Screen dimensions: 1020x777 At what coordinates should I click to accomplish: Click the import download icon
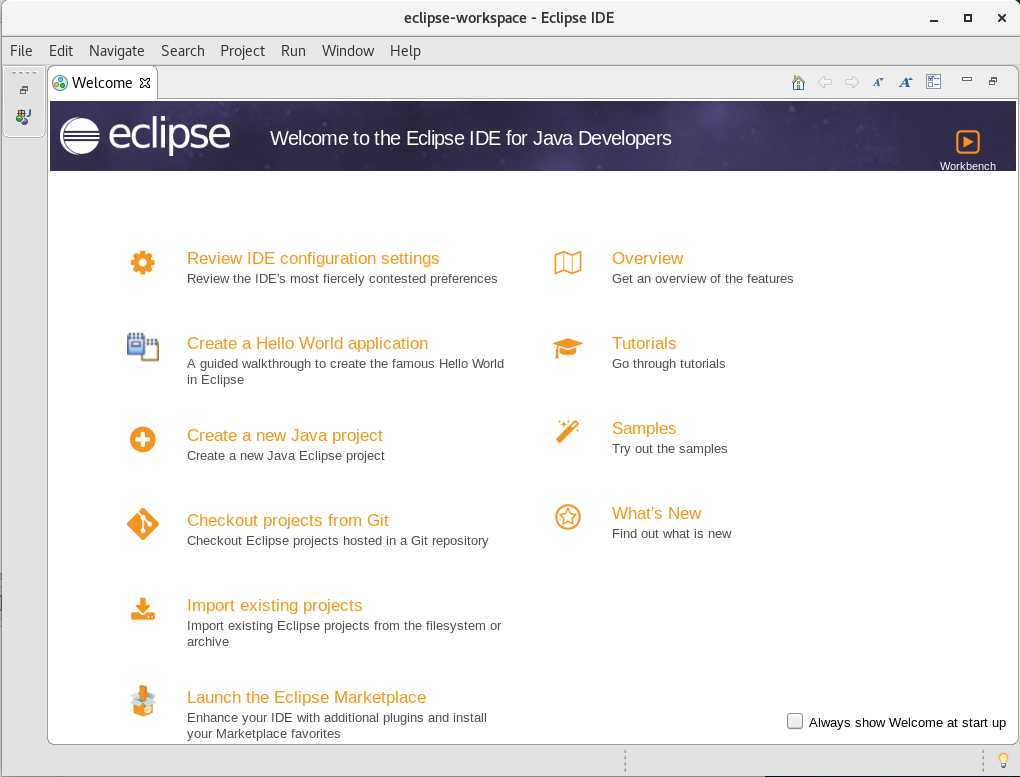pyautogui.click(x=142, y=609)
